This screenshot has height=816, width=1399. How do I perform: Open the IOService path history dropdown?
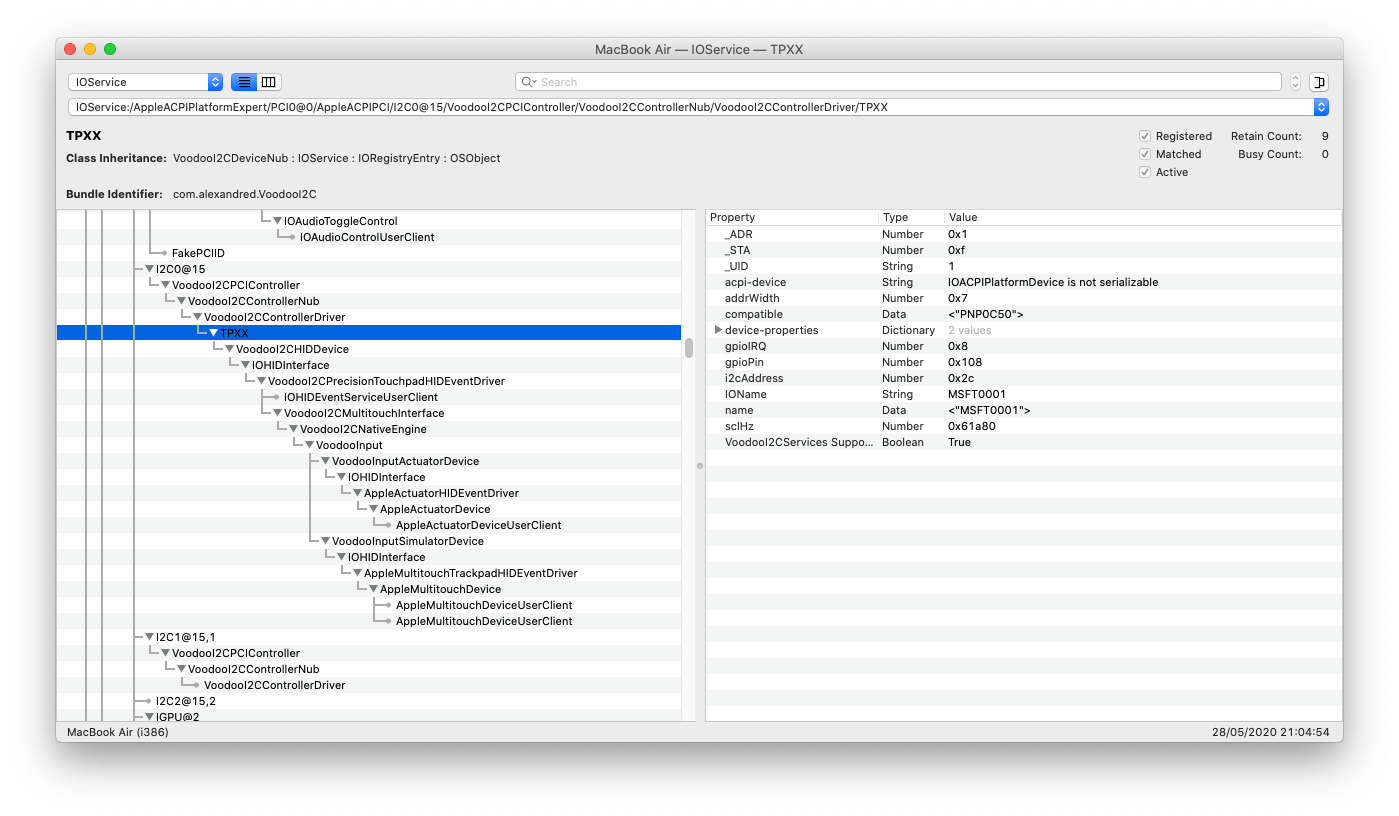(x=1321, y=107)
